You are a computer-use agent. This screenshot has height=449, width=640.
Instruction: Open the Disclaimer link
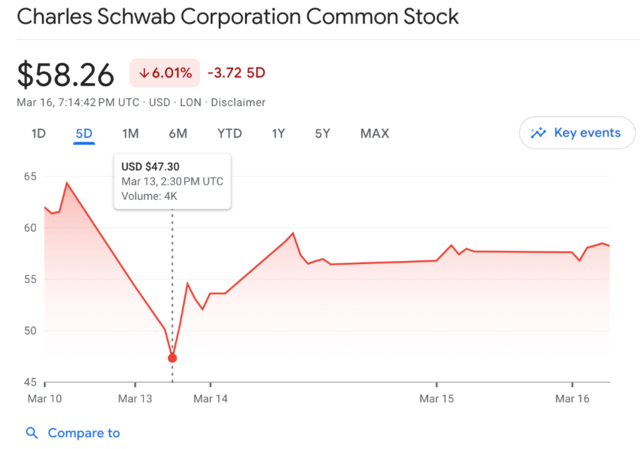coord(238,102)
